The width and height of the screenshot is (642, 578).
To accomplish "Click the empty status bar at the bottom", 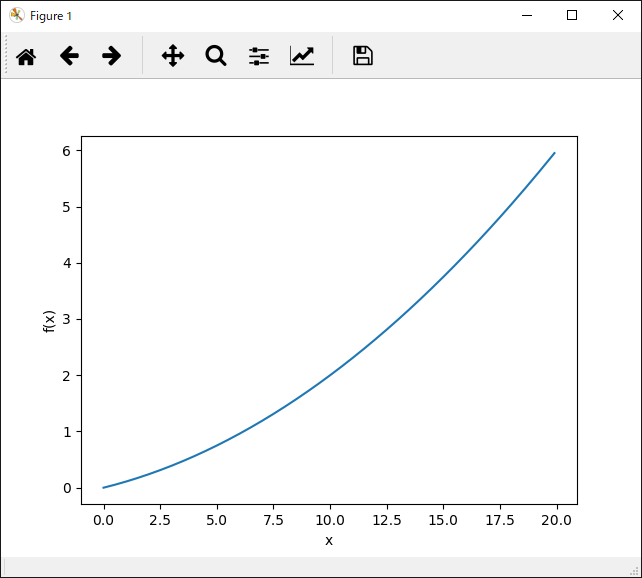I will tap(320, 567).
